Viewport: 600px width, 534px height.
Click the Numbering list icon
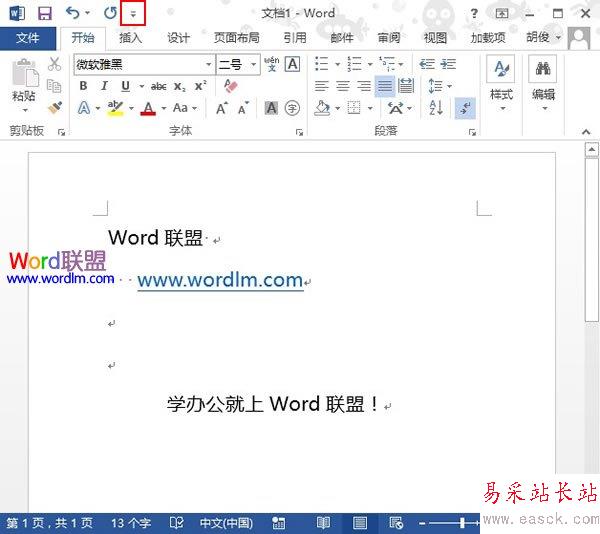pos(354,64)
